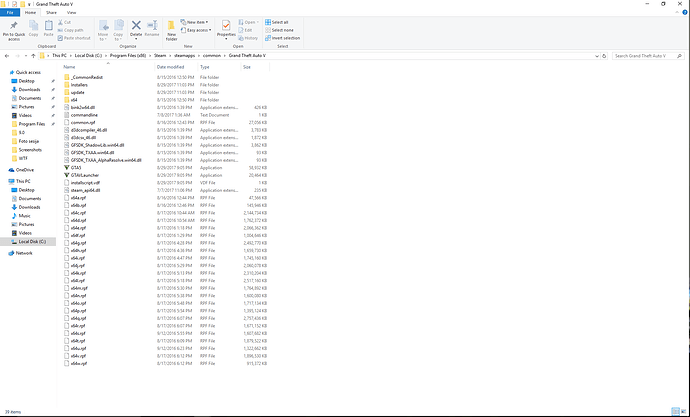Open the Properties dropdown arrow

pyautogui.click(x=226, y=39)
